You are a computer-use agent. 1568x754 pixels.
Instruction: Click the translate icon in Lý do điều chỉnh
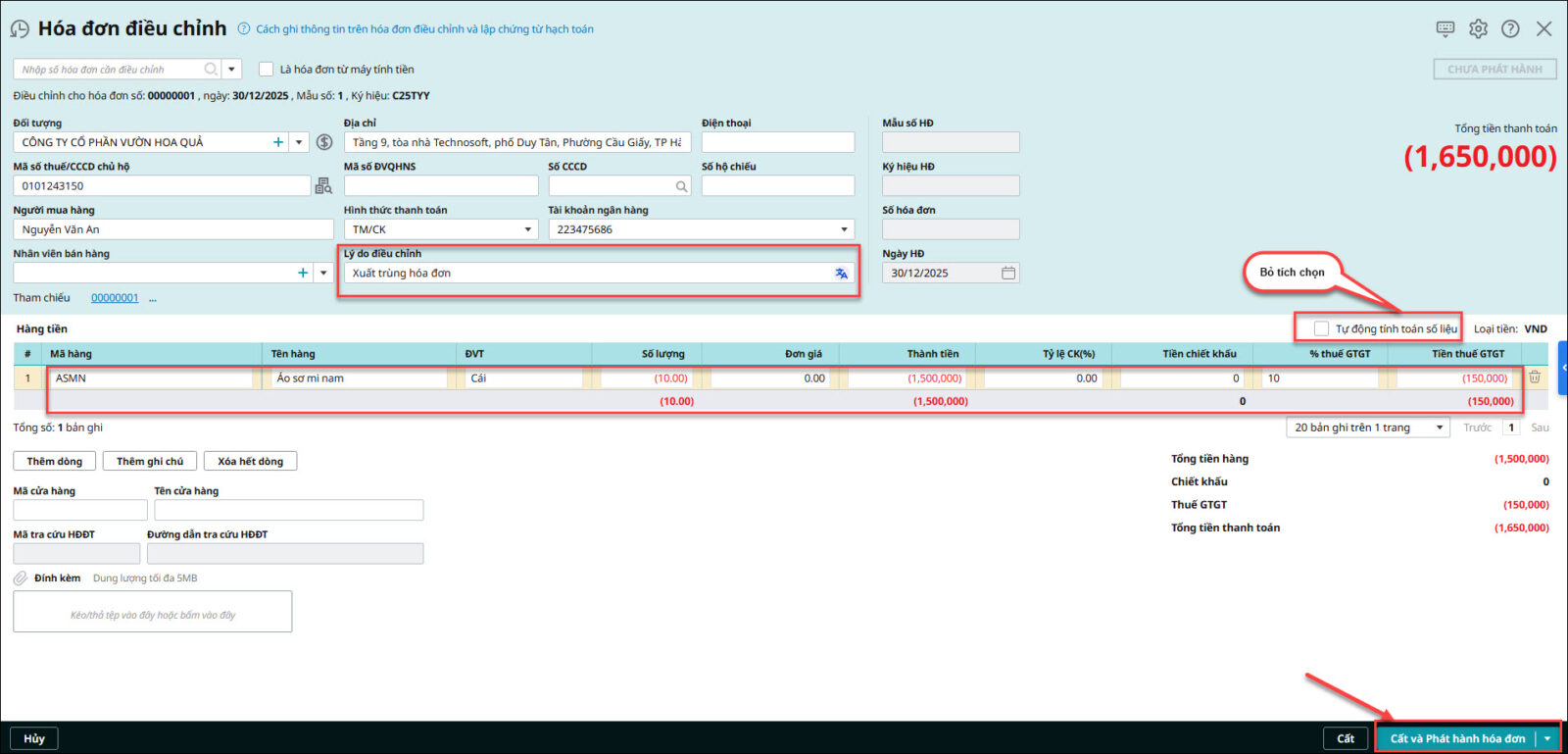pos(841,274)
